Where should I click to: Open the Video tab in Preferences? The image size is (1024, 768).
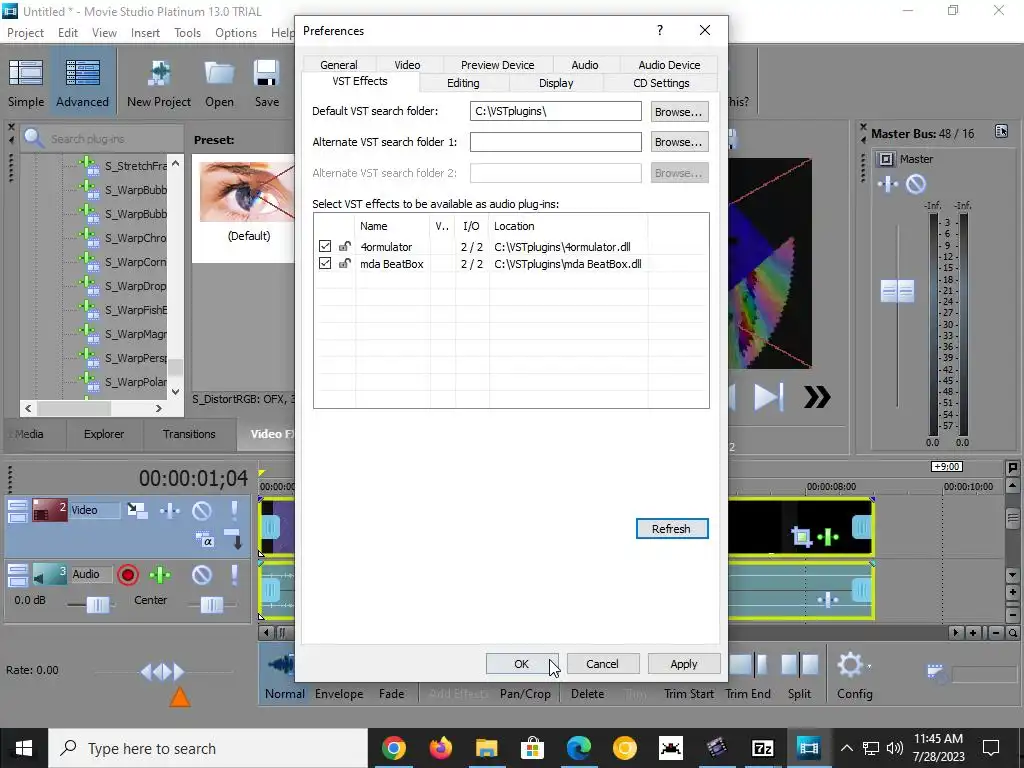pos(407,65)
